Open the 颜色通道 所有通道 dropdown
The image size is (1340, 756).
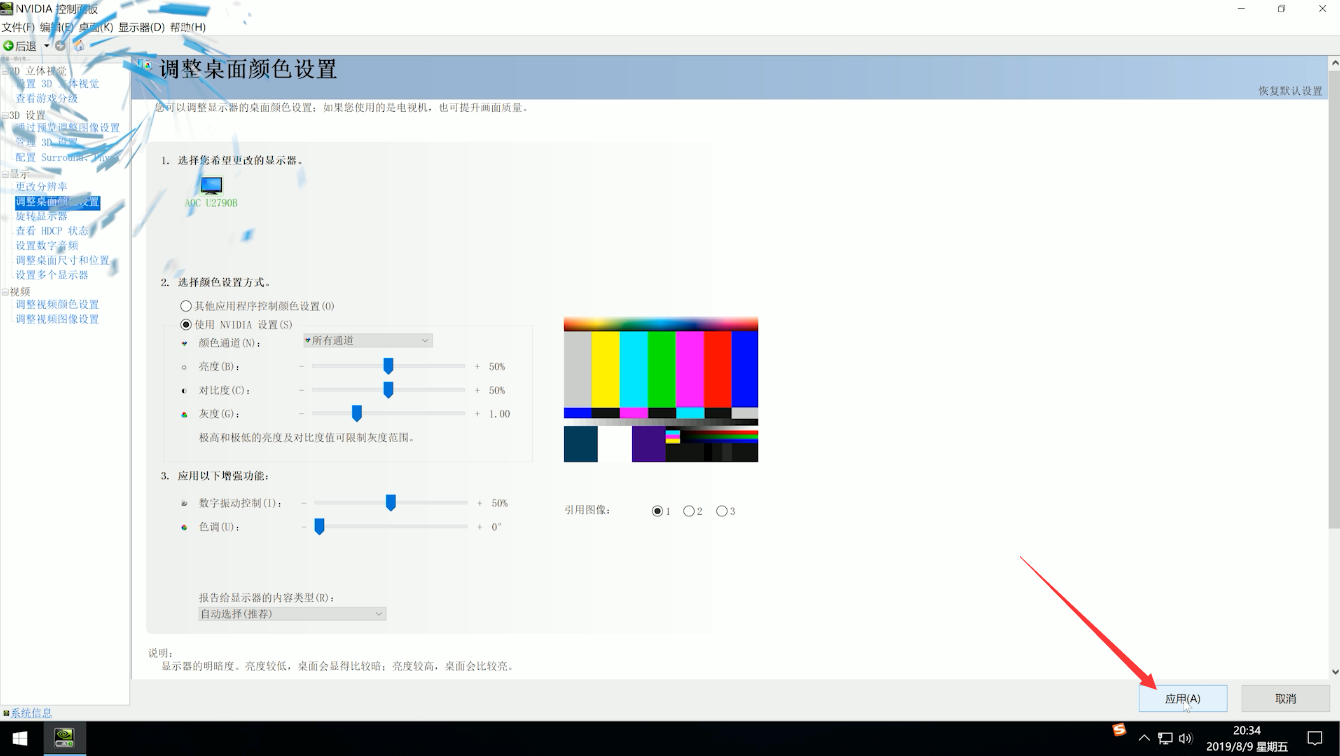pyautogui.click(x=367, y=341)
